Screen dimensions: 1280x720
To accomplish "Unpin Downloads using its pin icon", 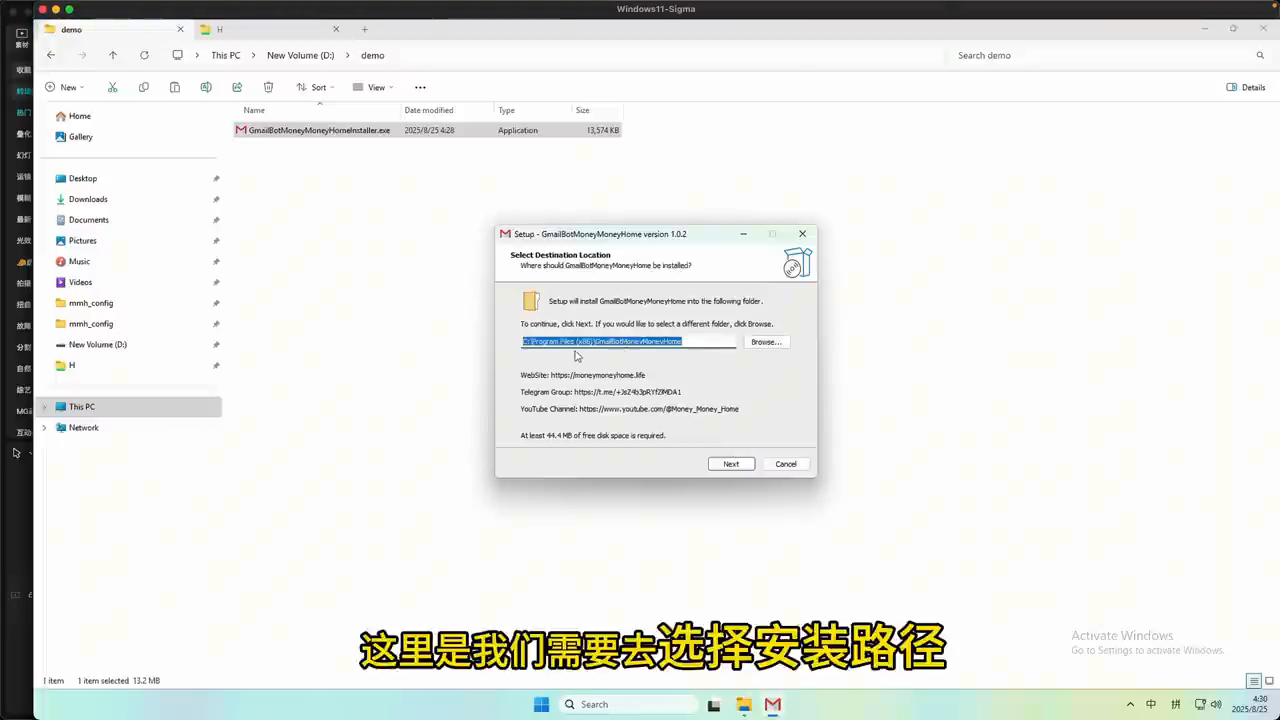I will point(216,199).
